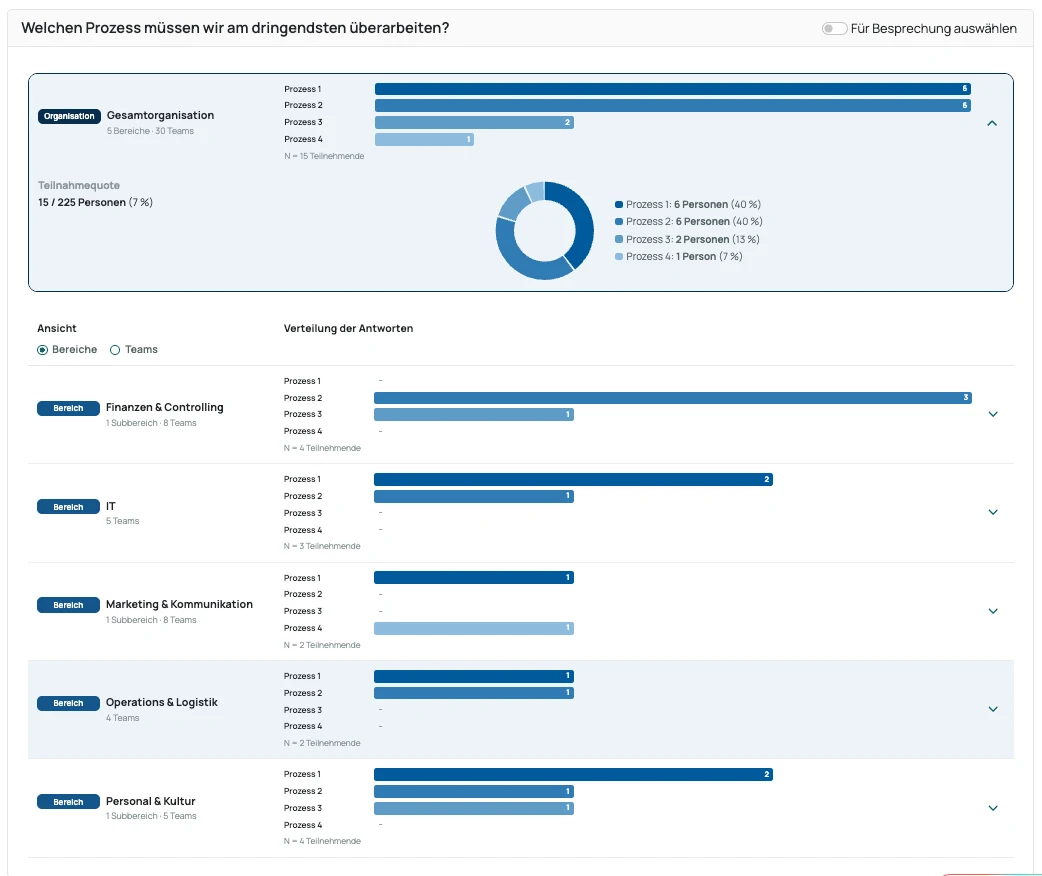Collapse the Gesamtorganisation card

pos(992,123)
